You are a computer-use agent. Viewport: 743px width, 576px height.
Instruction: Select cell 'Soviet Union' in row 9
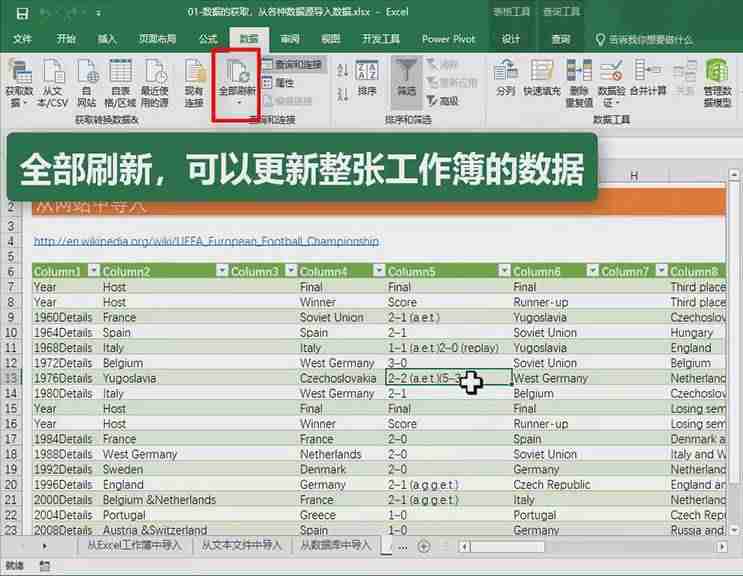[x=341, y=317]
